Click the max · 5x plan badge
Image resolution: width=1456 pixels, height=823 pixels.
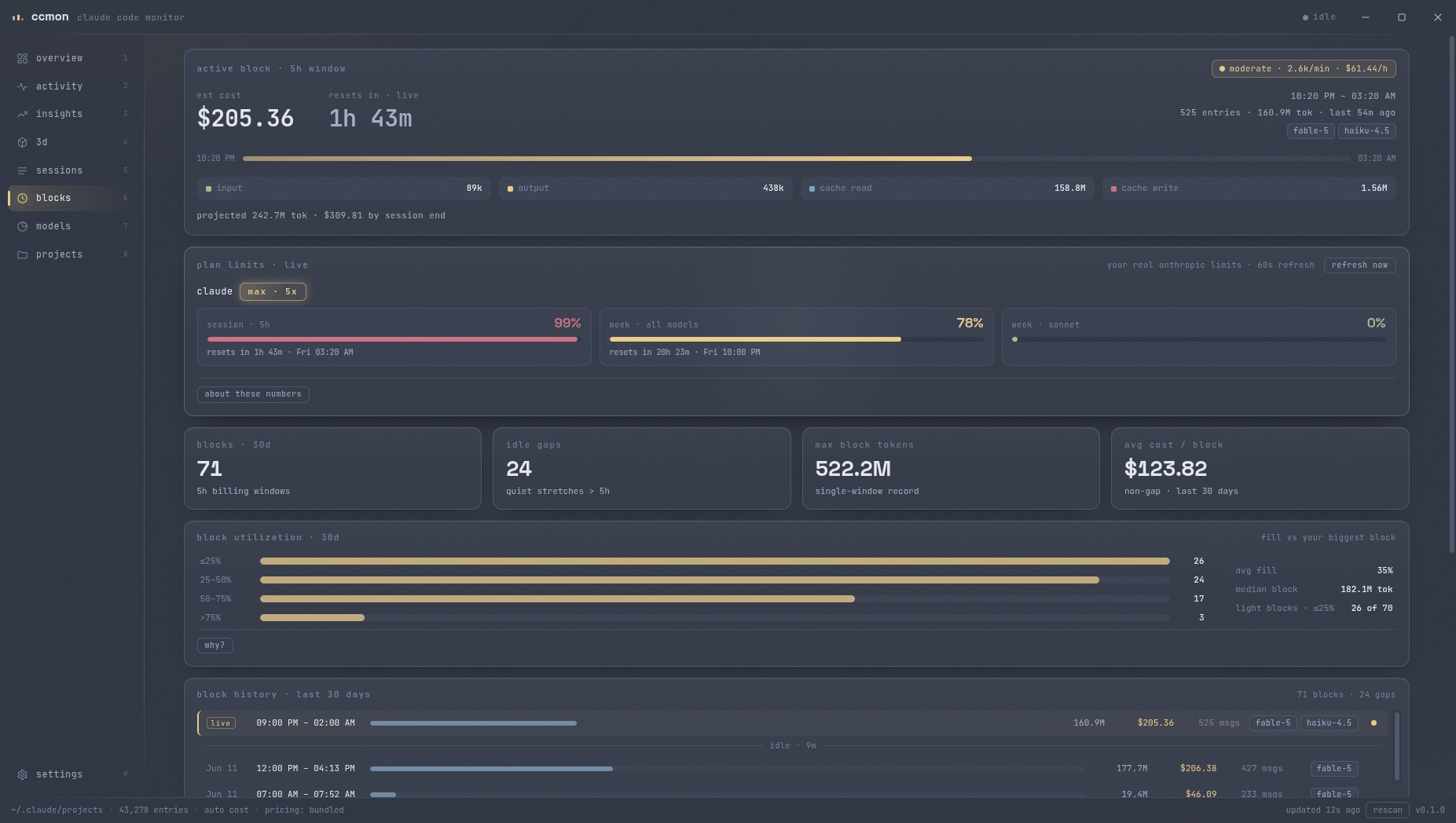coord(273,291)
